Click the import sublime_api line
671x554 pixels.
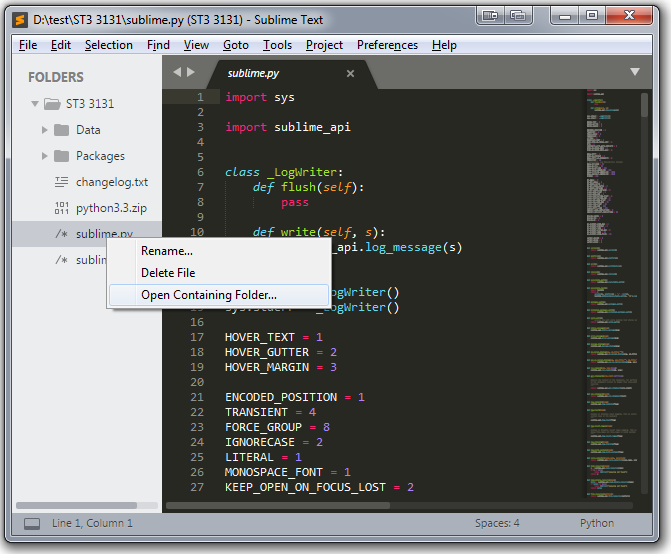[x=288, y=127]
